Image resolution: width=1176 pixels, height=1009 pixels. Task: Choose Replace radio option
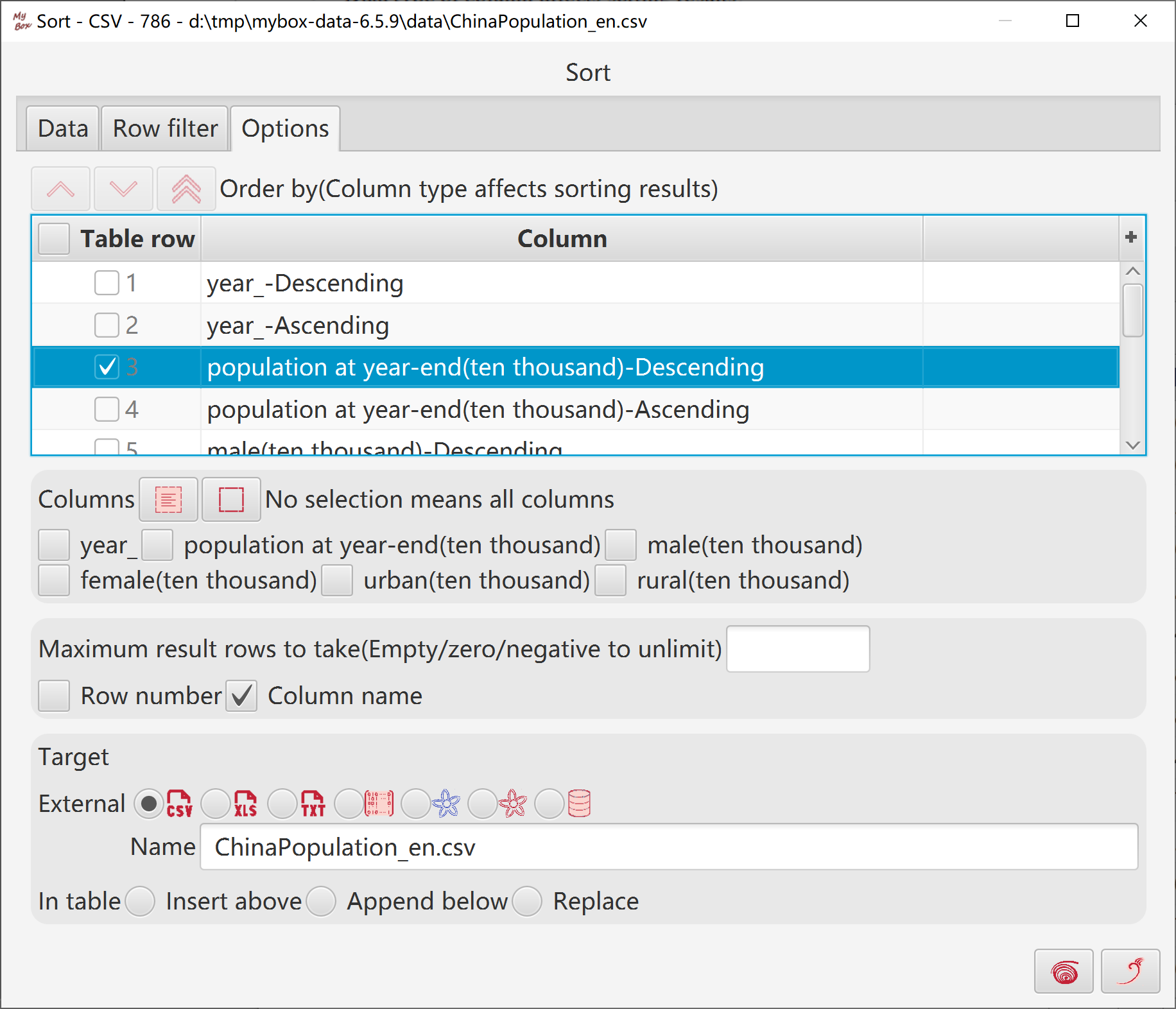tap(527, 901)
